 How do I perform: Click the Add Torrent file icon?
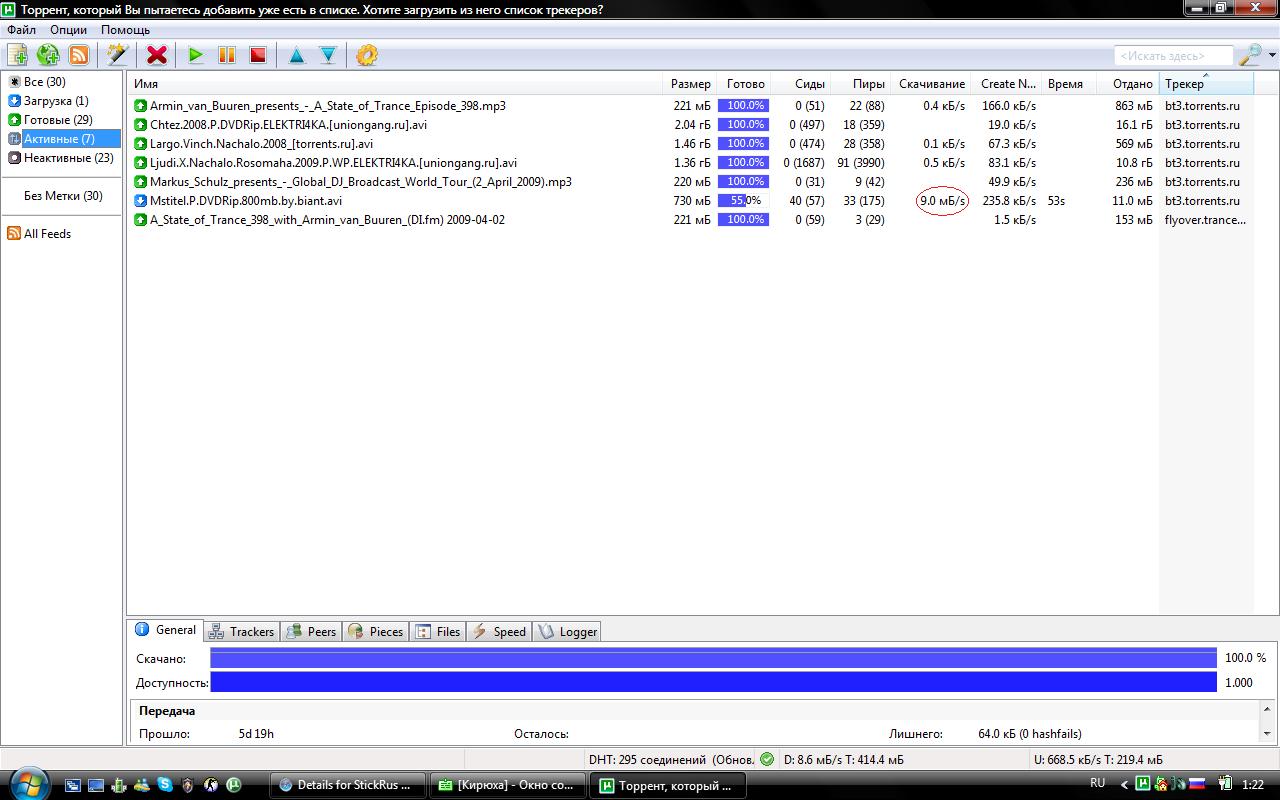17,55
